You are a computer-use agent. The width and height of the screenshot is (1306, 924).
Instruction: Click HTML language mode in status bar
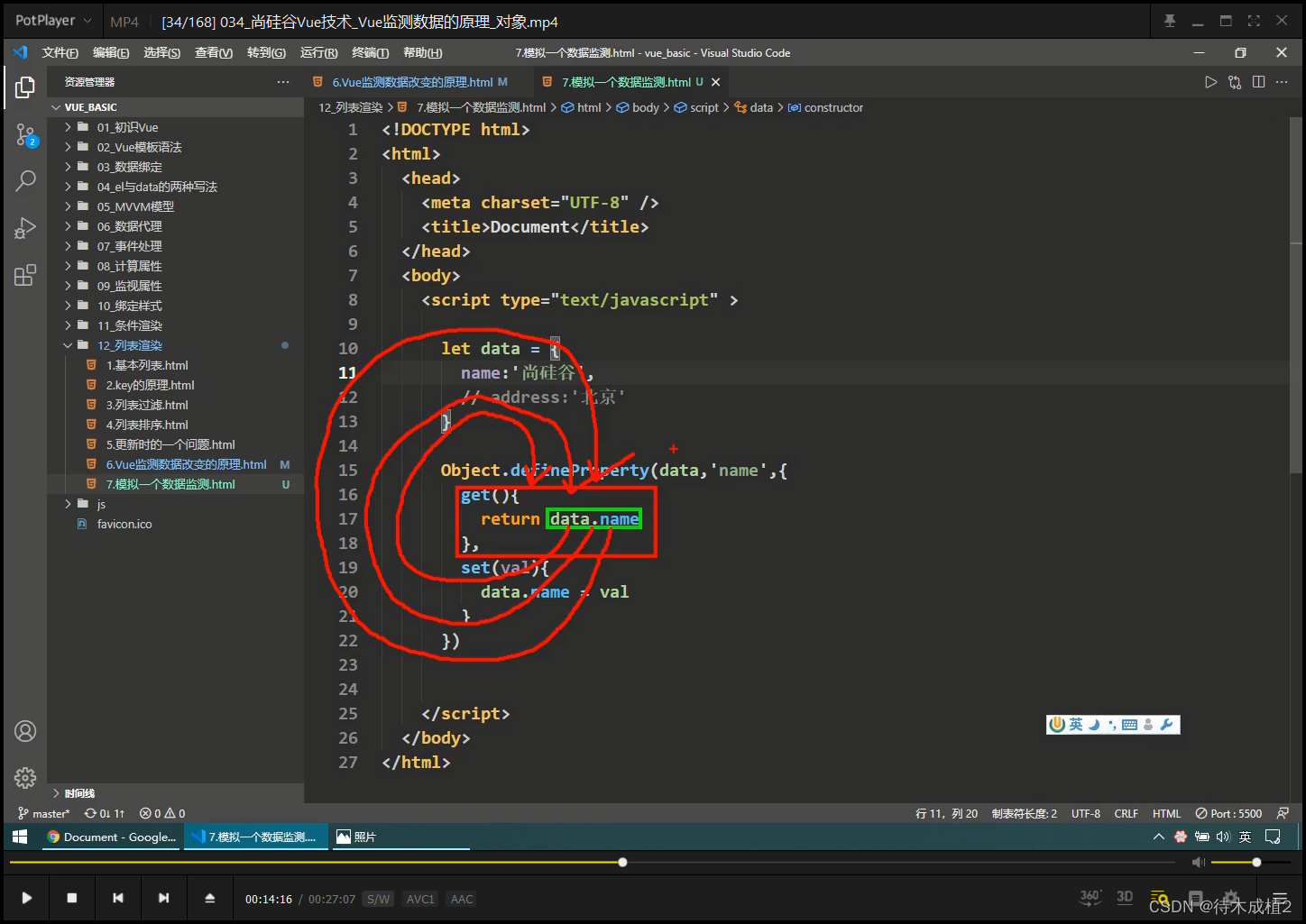point(1166,813)
